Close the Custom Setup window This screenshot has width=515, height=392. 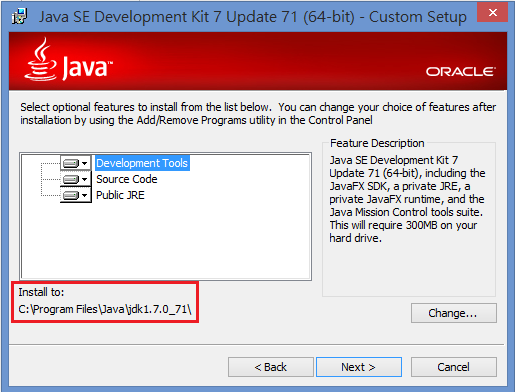point(493,13)
